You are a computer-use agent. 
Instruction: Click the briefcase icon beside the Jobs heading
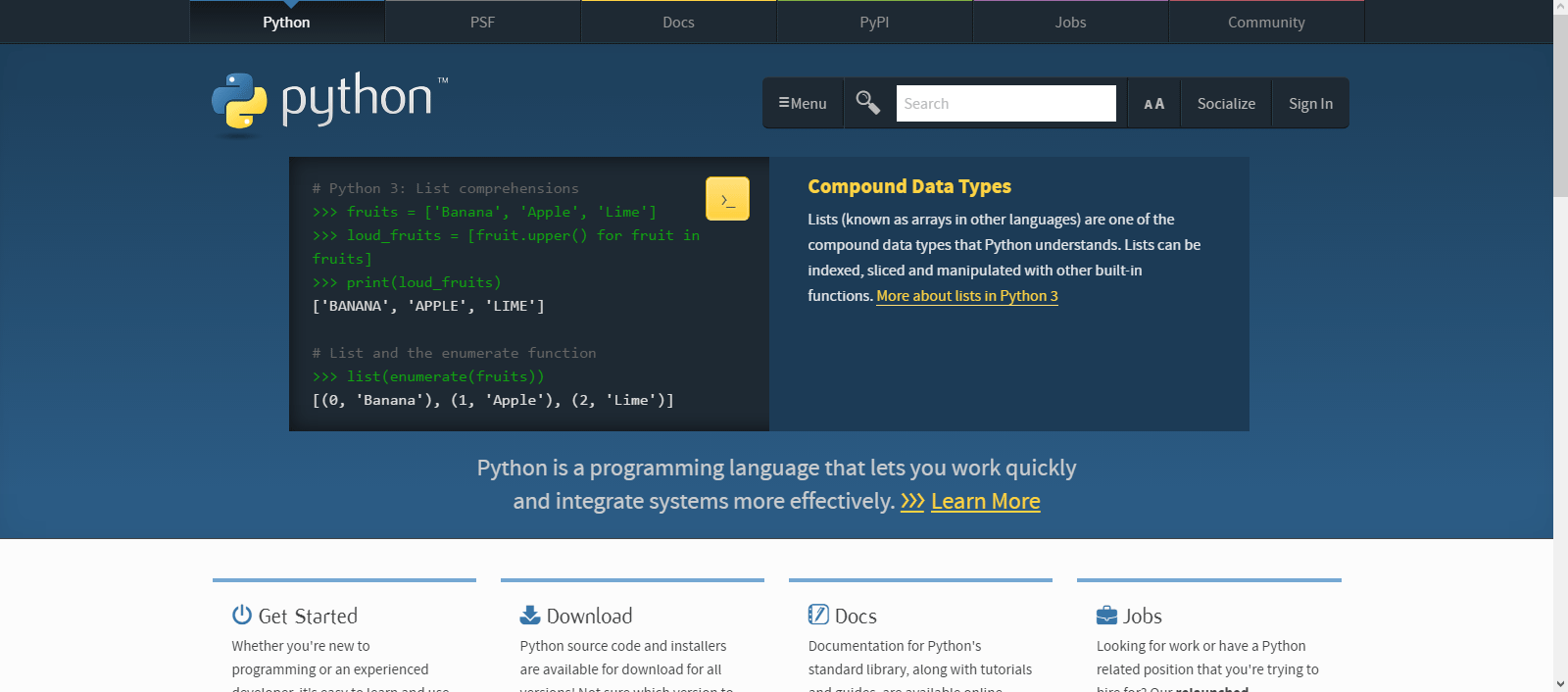pos(1106,616)
